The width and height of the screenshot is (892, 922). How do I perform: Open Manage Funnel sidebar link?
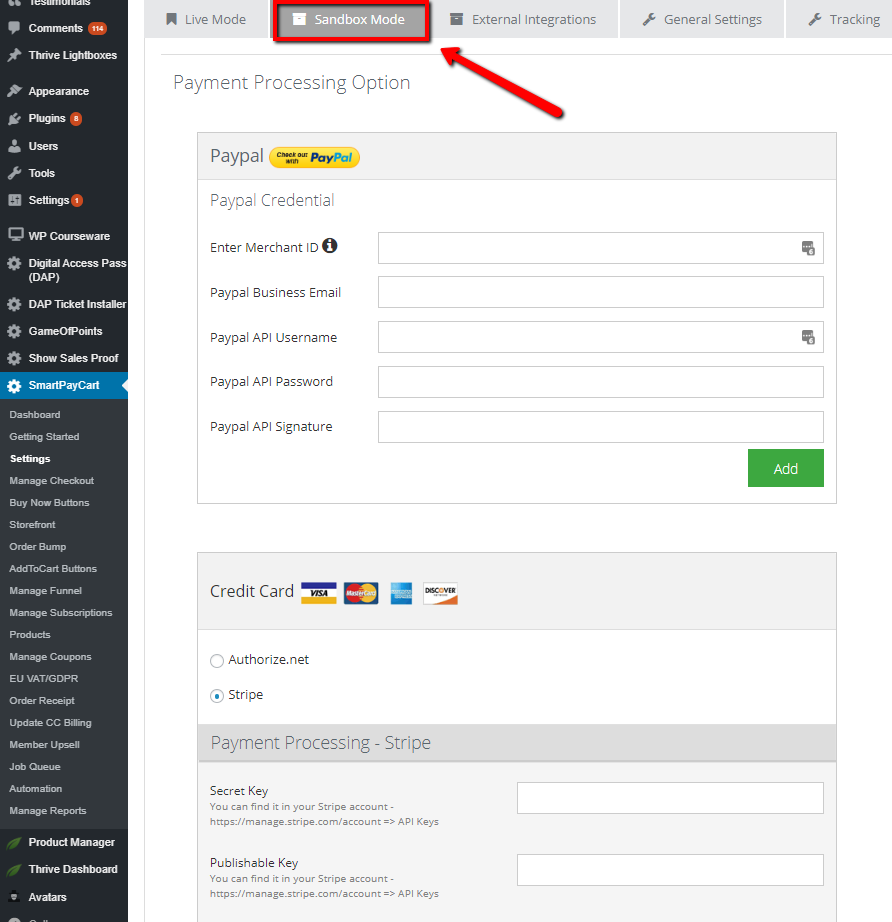(45, 591)
